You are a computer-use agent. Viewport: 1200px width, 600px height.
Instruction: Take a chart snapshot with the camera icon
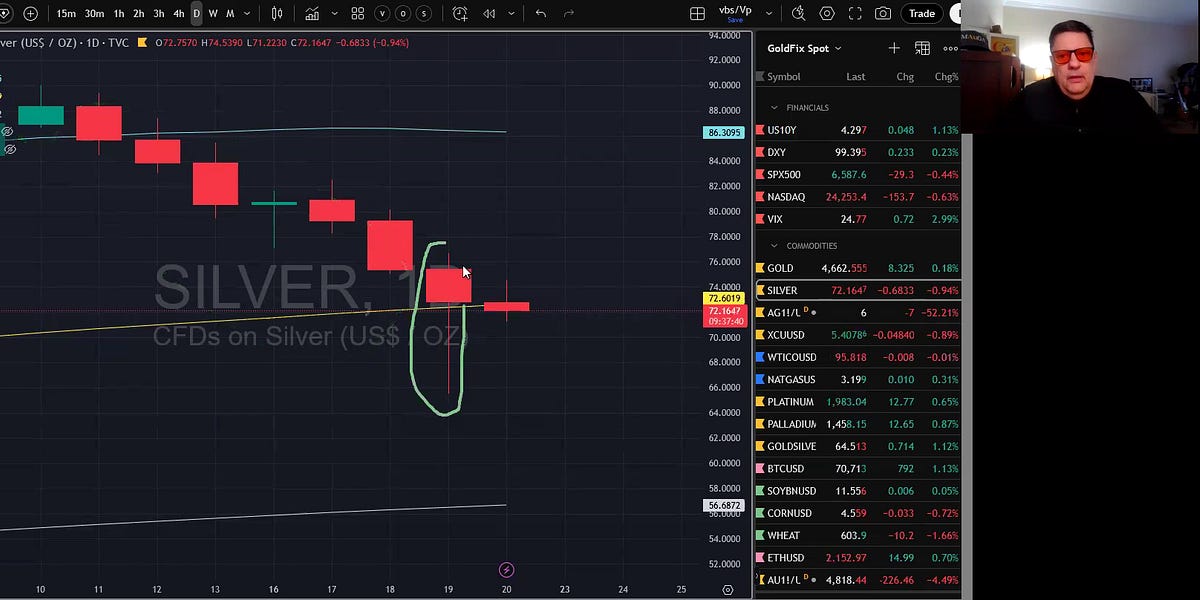pyautogui.click(x=883, y=14)
